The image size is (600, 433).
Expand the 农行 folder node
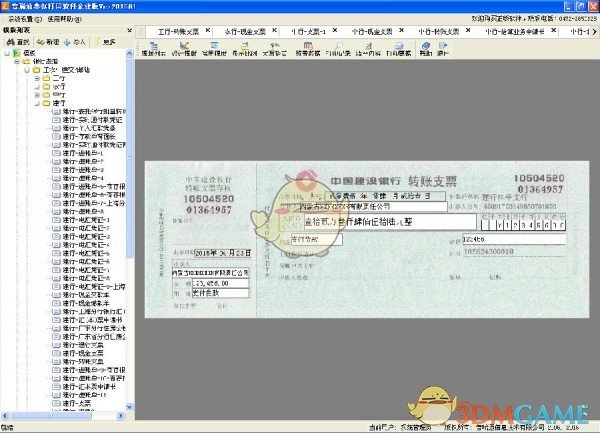pyautogui.click(x=37, y=86)
